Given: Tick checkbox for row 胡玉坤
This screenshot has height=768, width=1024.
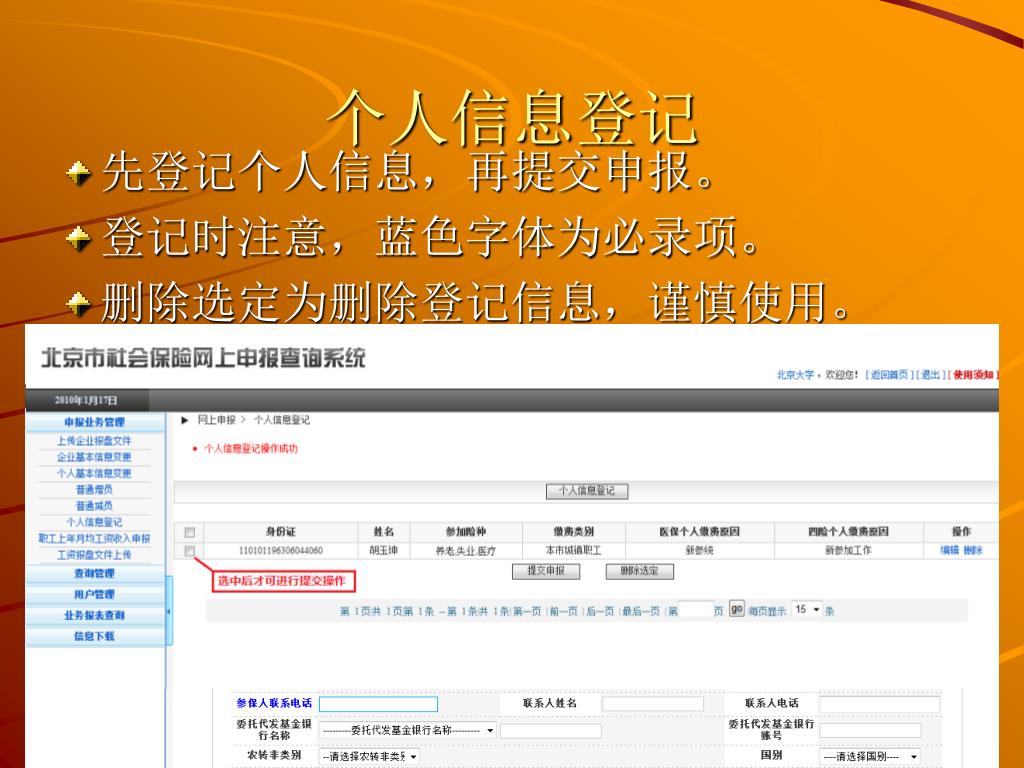Looking at the screenshot, I should point(189,551).
